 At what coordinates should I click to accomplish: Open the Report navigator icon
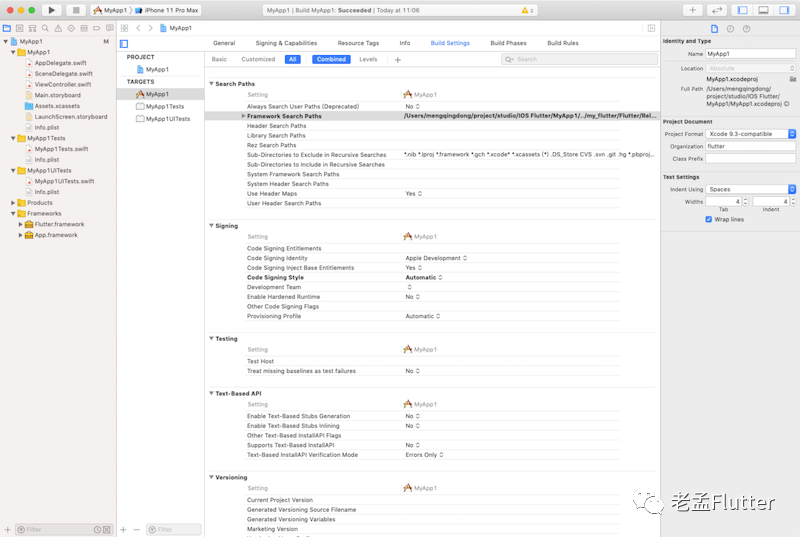coord(109,28)
